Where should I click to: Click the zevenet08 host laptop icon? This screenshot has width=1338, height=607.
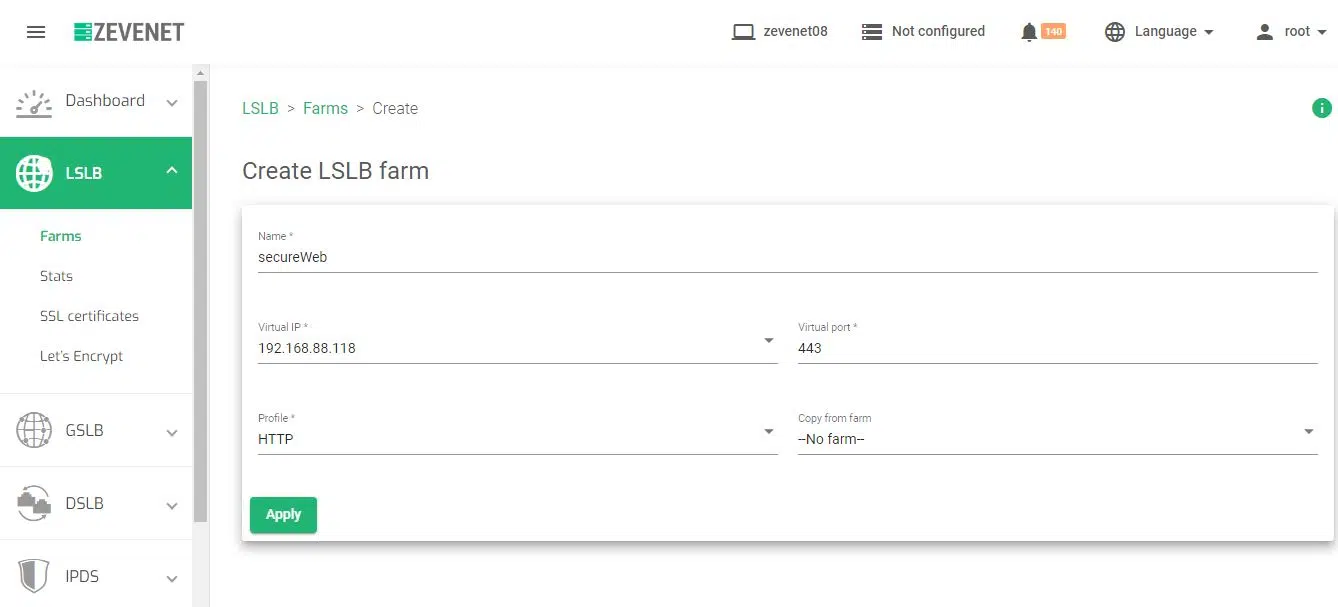(x=742, y=32)
